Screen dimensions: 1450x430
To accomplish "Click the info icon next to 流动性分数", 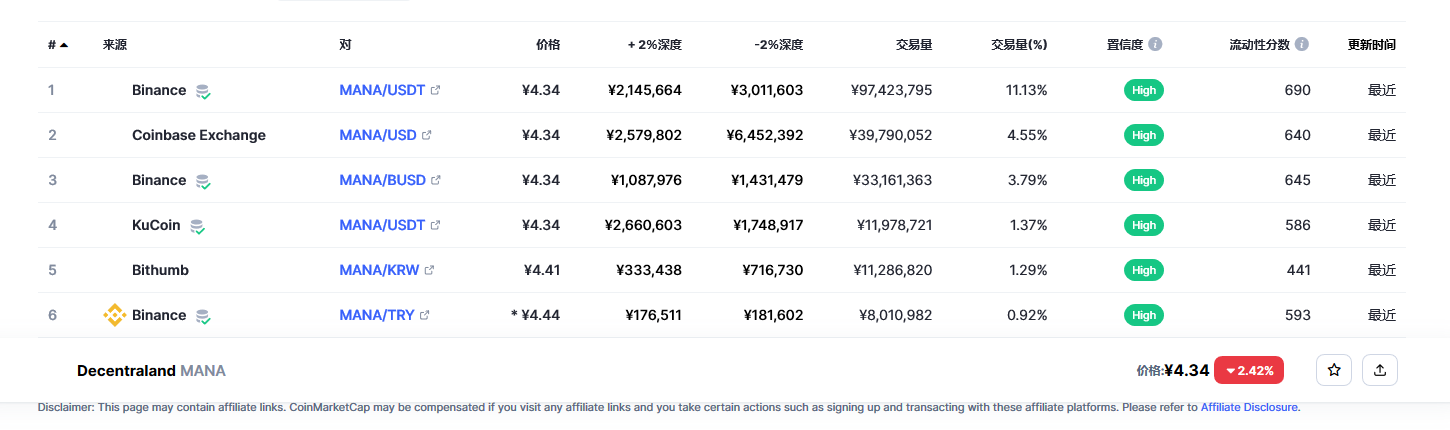I will tap(1301, 44).
